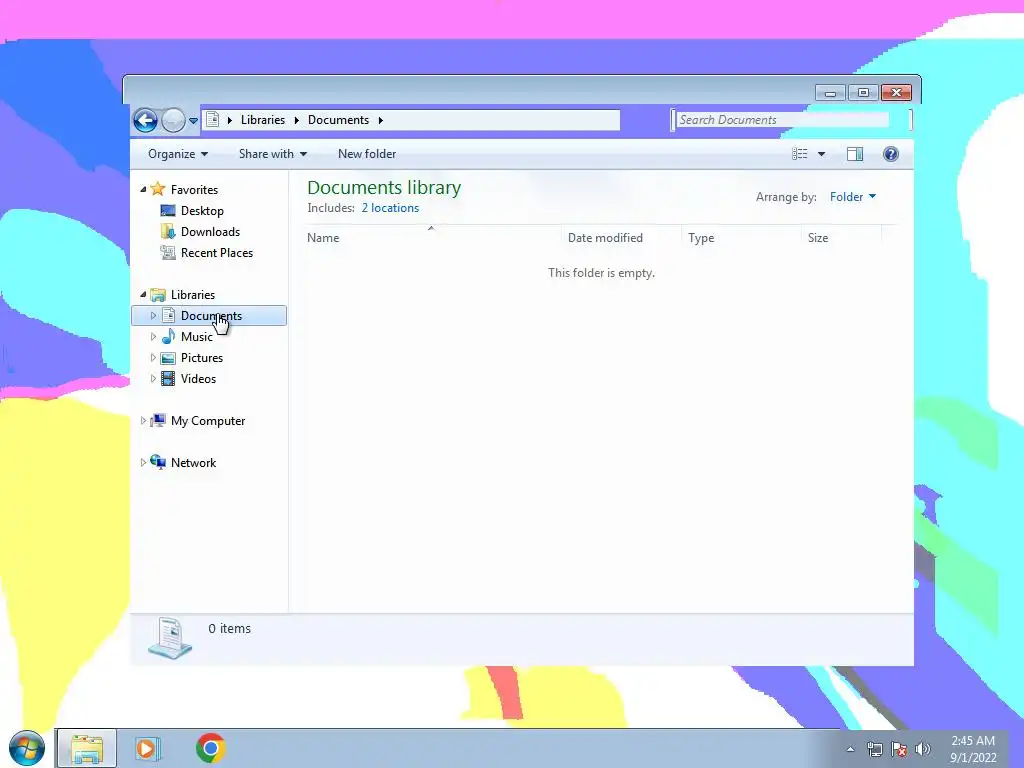This screenshot has height=768, width=1024.
Task: Select the Documents library icon in sidebar
Action: click(x=168, y=315)
